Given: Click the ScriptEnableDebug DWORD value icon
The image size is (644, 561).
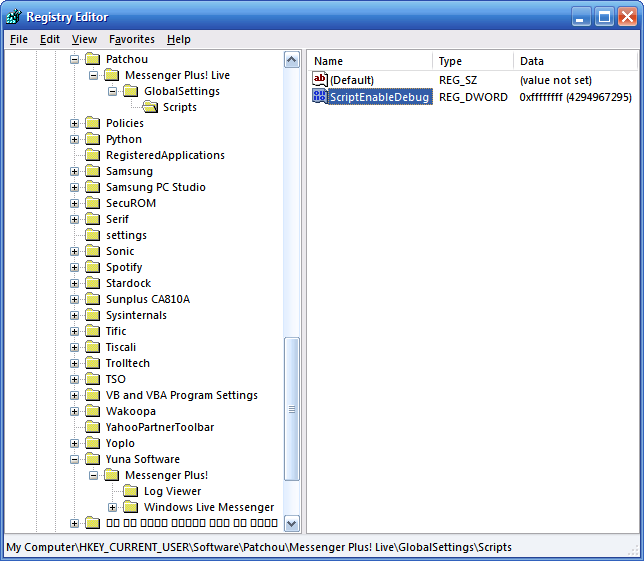Looking at the screenshot, I should click(x=320, y=97).
